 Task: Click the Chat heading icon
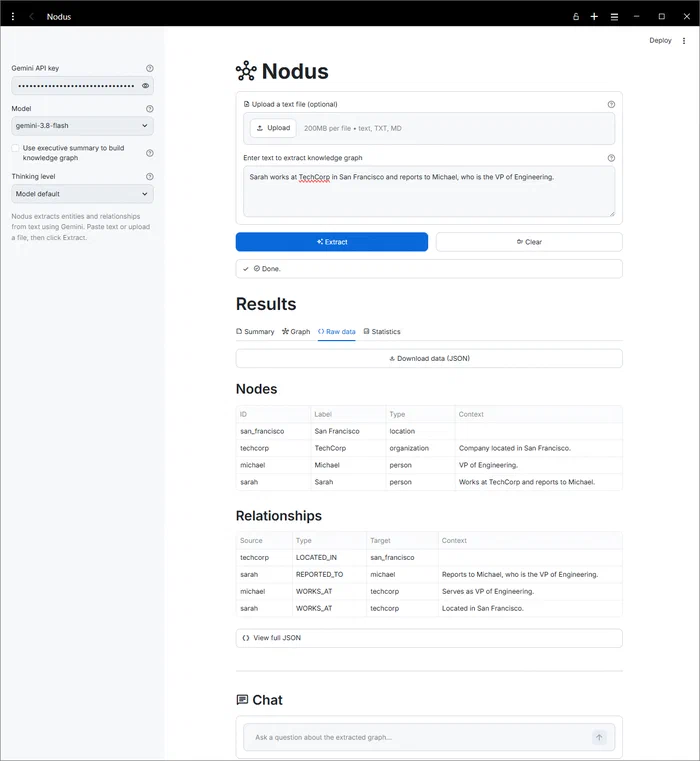click(242, 699)
